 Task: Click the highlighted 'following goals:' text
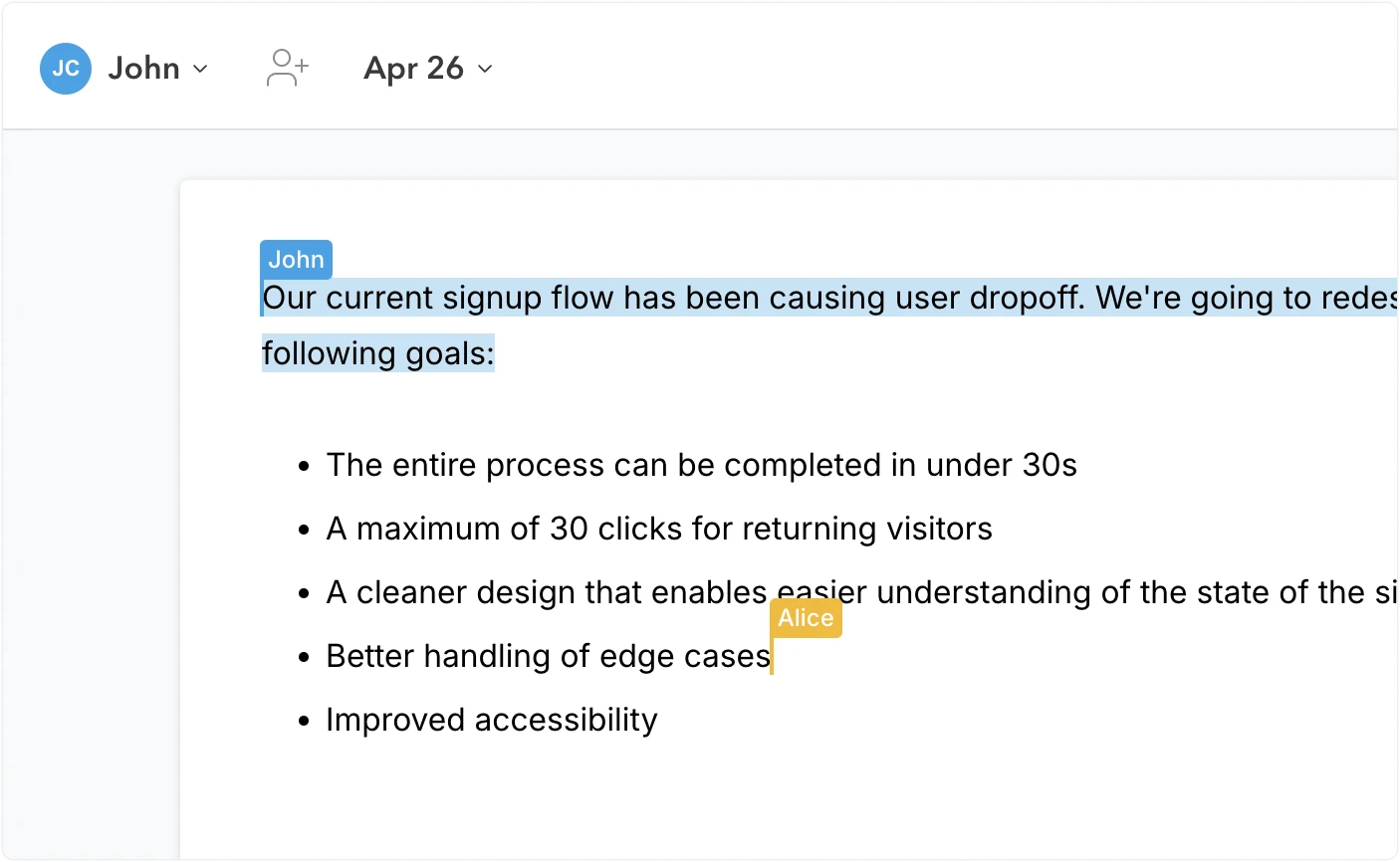tap(378, 353)
